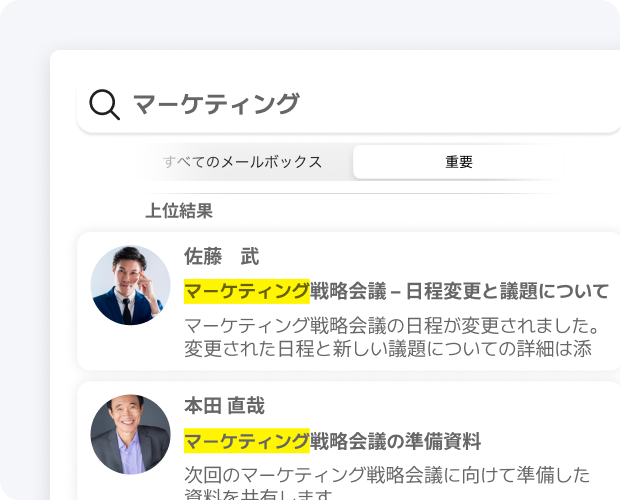Open the 日程変更と議題について email subject
Viewport: 620px width, 500px height.
click(459, 291)
